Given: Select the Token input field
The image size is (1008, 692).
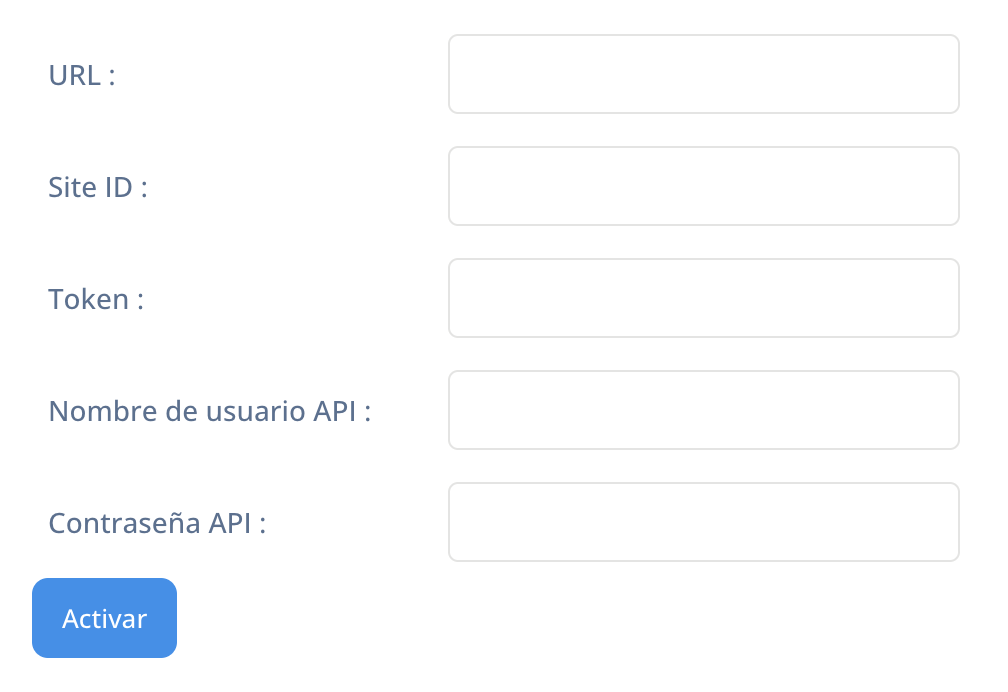Looking at the screenshot, I should [704, 298].
